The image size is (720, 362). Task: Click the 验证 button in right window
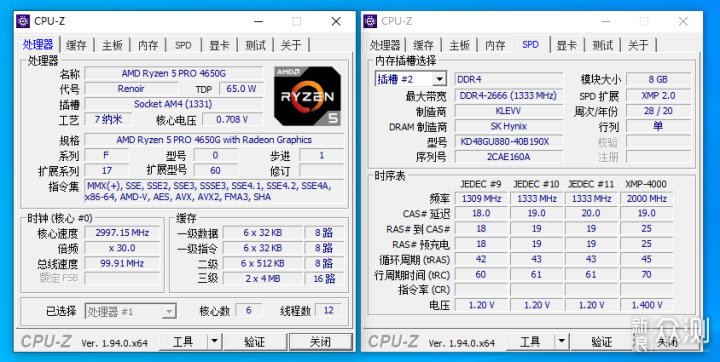pos(602,342)
